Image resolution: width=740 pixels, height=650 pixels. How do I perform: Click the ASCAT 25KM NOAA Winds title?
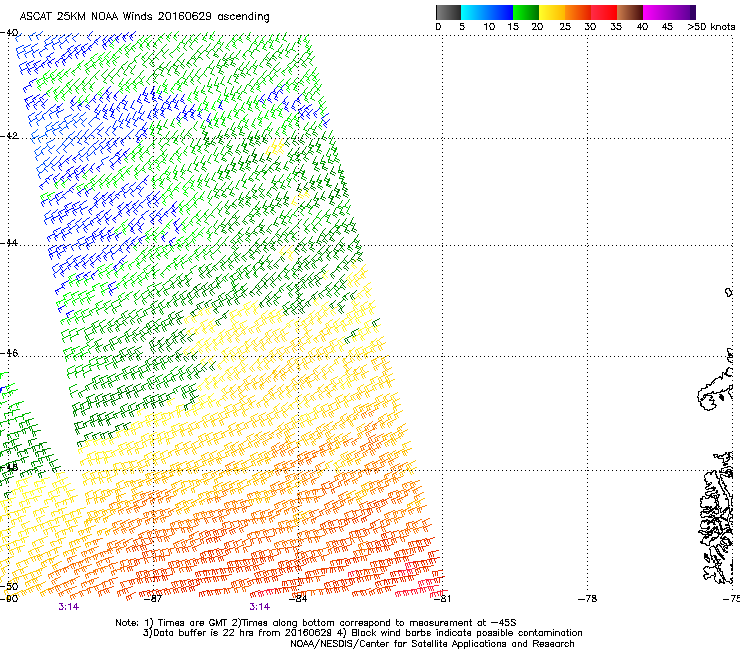[x=144, y=17]
